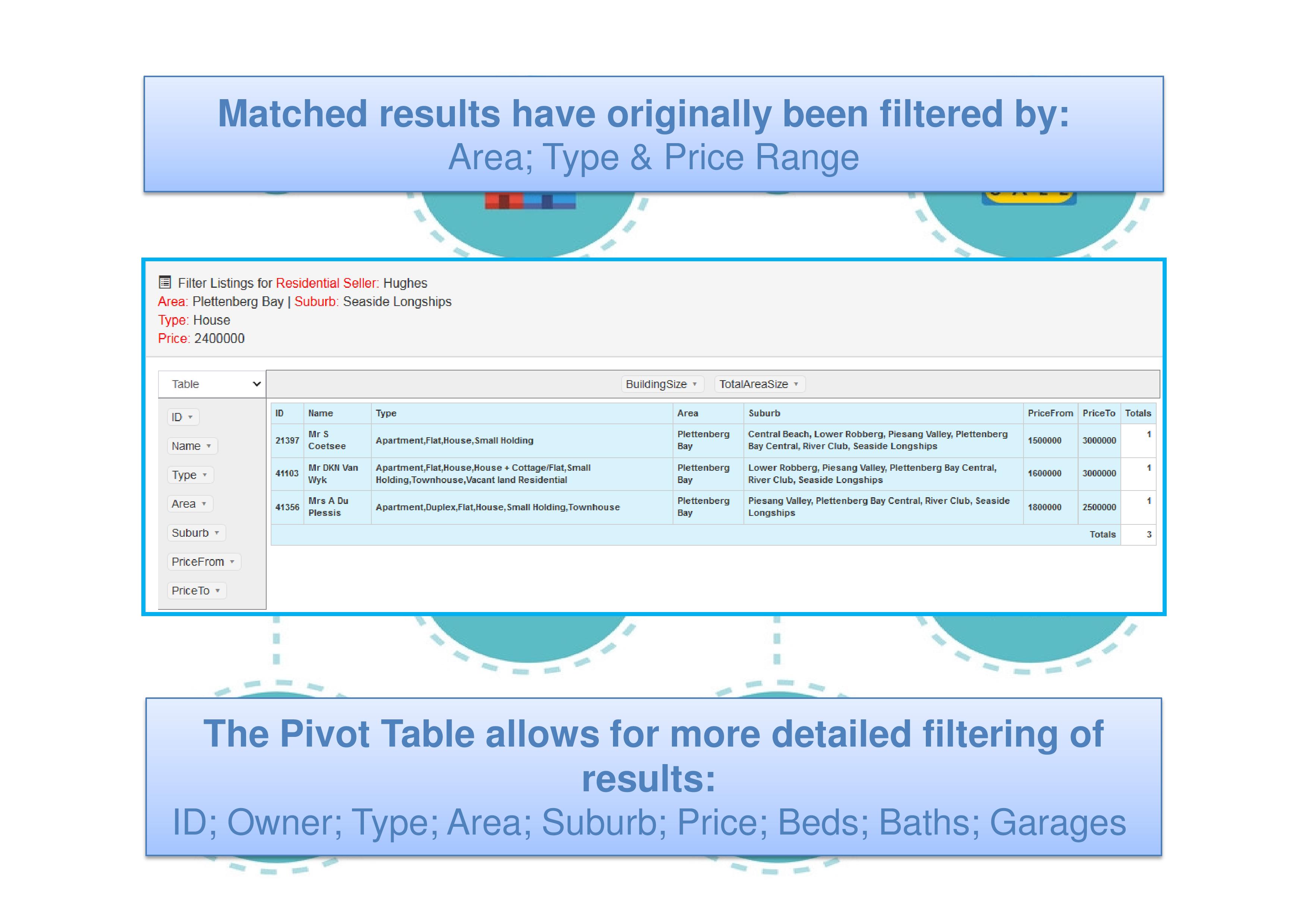
Task: Open the TotalAreaSize attribute filter
Action: coord(796,384)
